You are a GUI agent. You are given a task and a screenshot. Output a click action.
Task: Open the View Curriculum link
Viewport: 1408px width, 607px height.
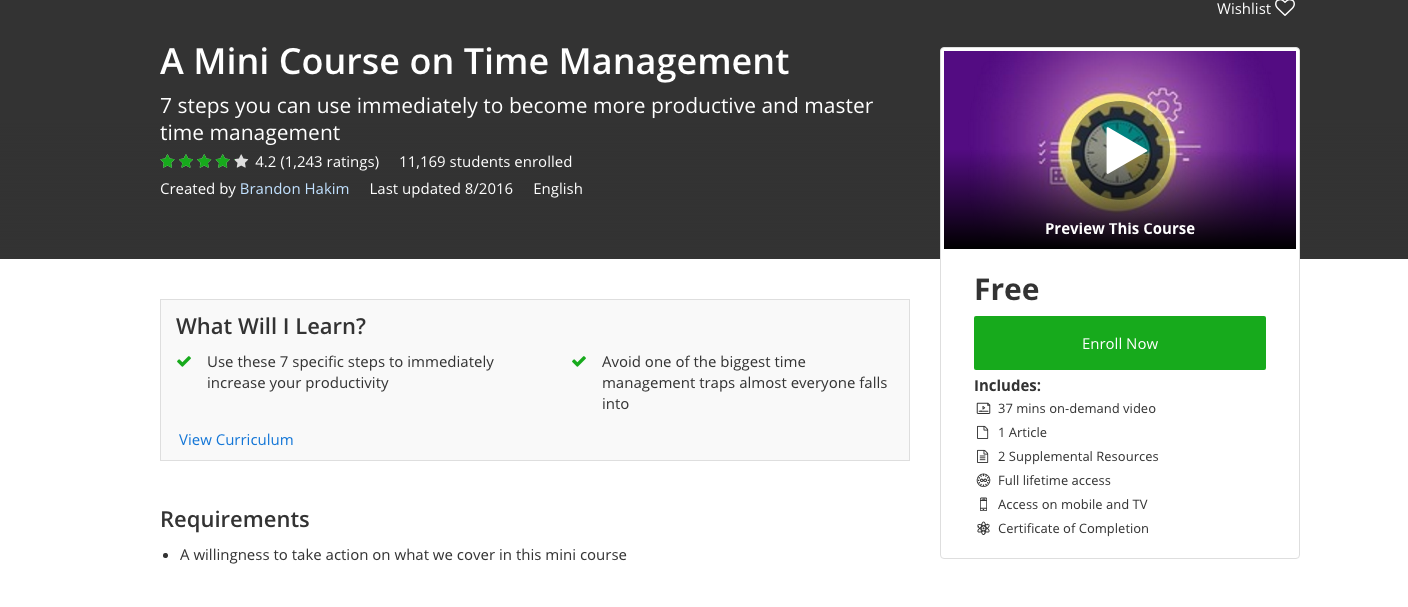click(236, 439)
